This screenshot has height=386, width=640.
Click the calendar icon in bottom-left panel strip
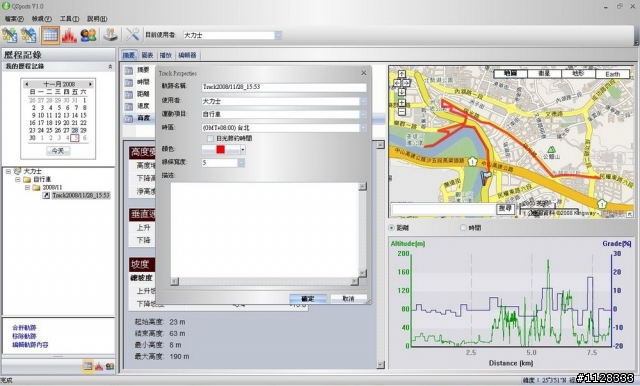click(x=88, y=366)
